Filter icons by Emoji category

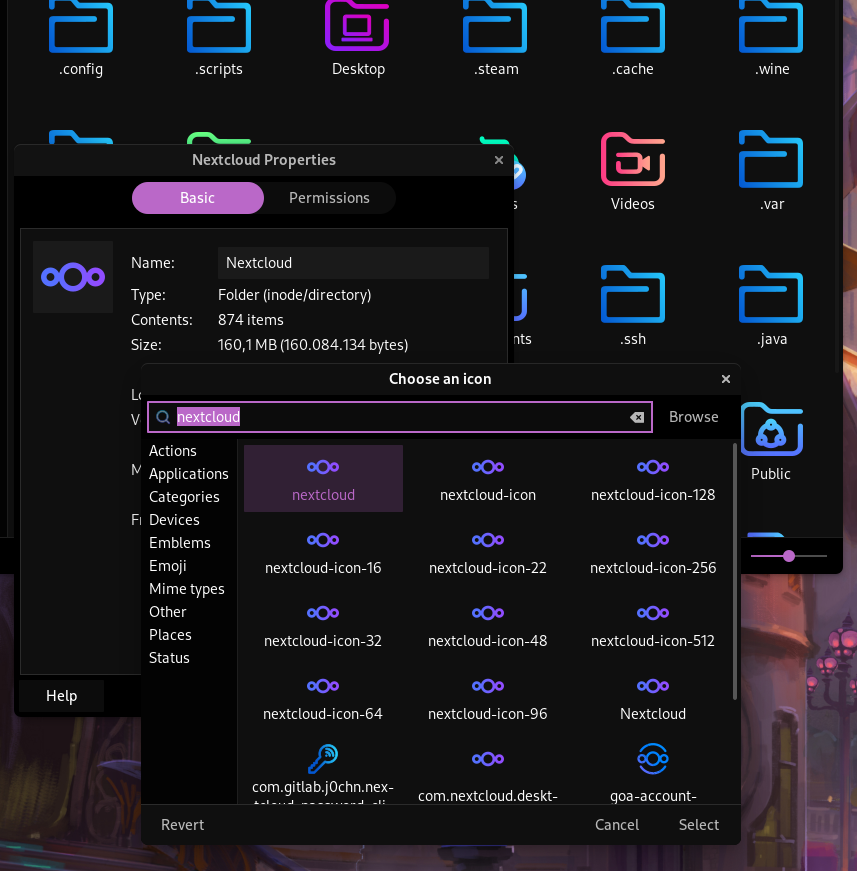click(x=168, y=566)
